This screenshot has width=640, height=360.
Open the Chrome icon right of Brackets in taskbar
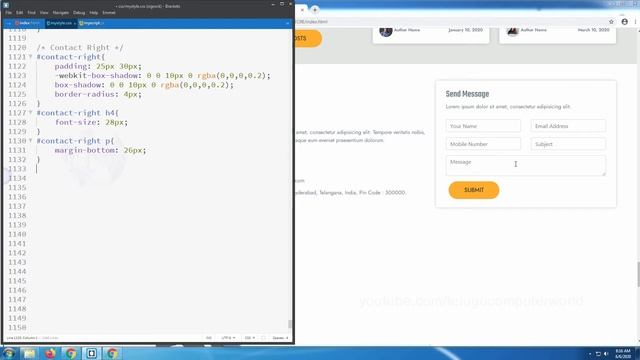click(x=112, y=353)
